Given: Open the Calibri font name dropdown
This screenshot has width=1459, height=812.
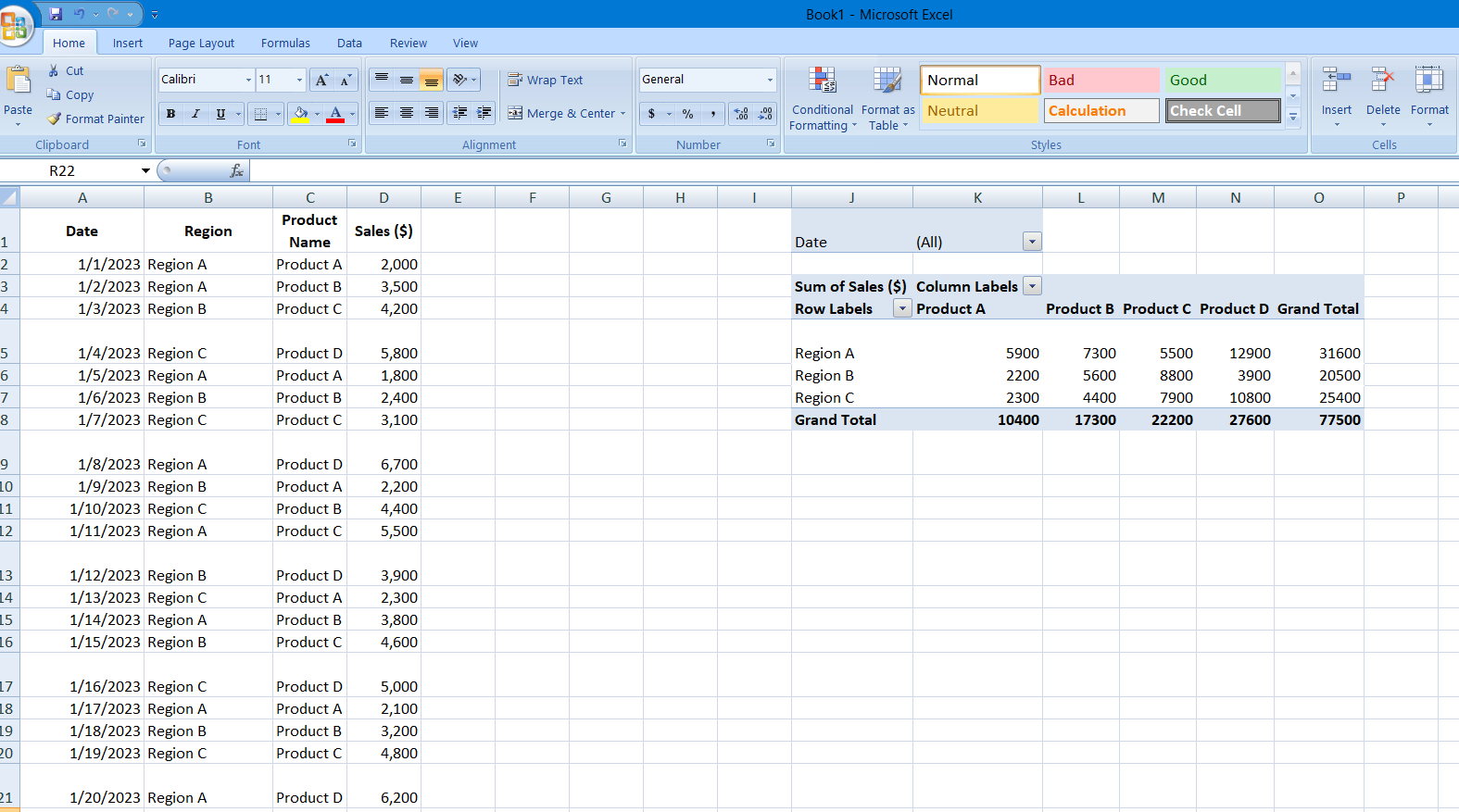Looking at the screenshot, I should tap(248, 80).
